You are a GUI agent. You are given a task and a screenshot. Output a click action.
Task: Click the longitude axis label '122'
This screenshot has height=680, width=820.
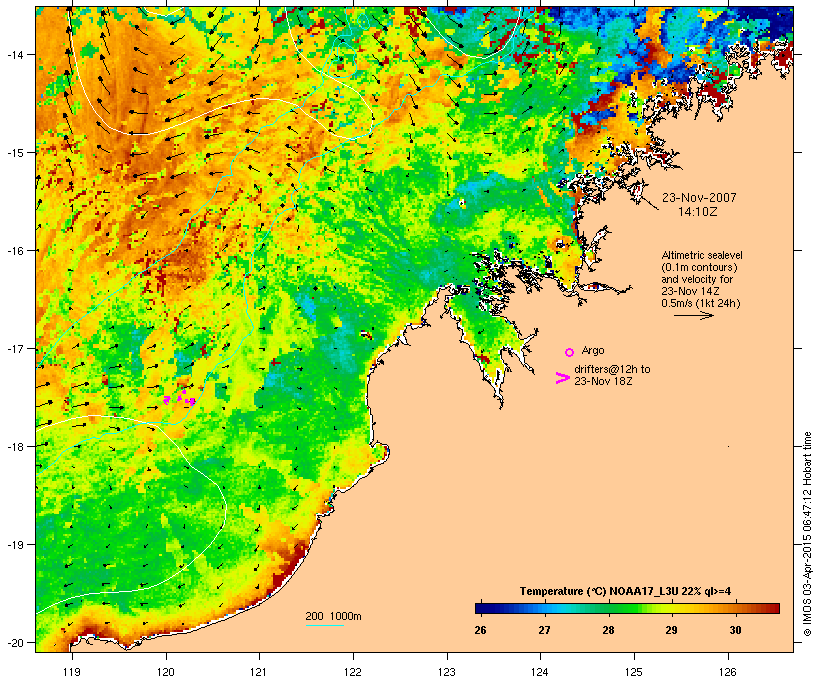coord(353,672)
